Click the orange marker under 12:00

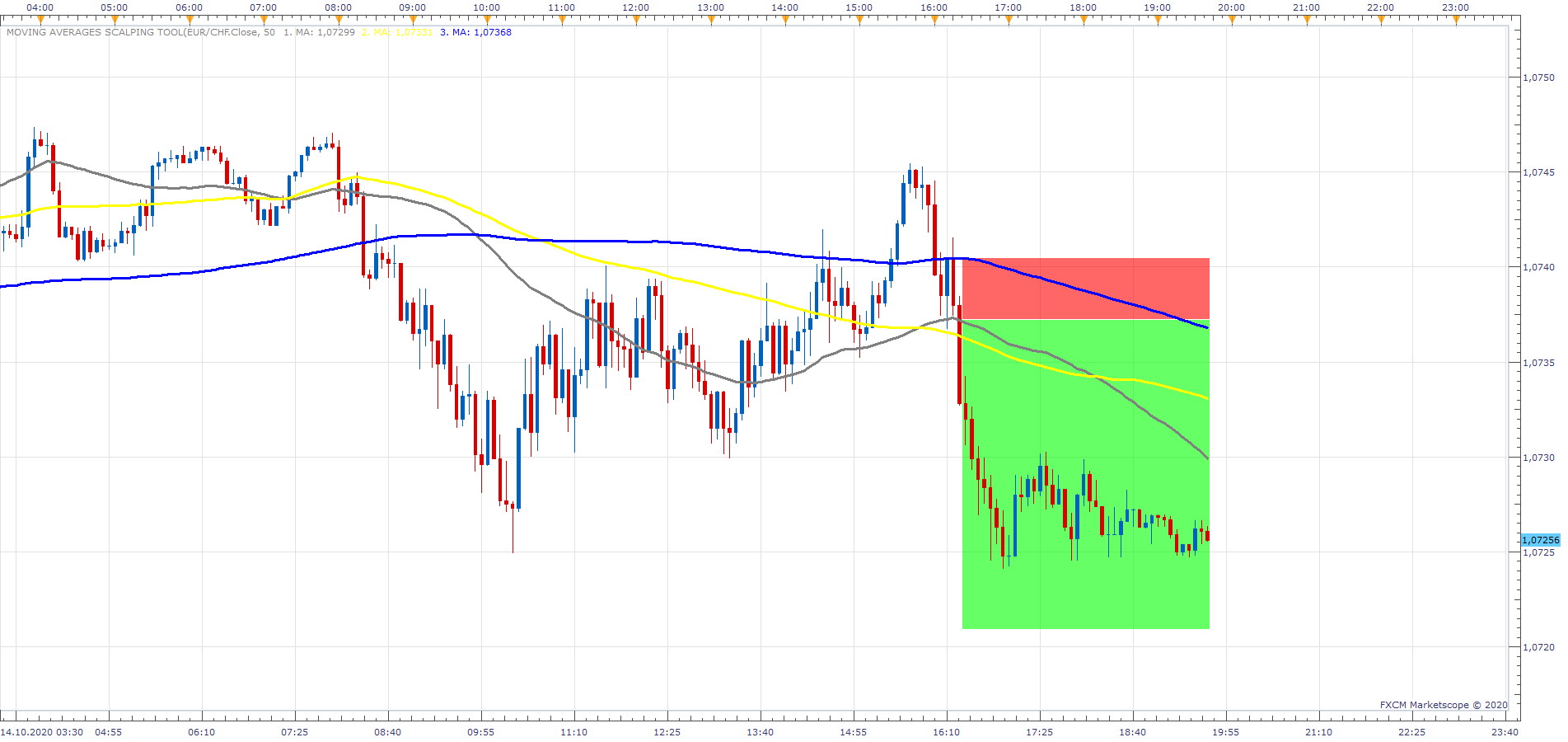click(x=636, y=20)
